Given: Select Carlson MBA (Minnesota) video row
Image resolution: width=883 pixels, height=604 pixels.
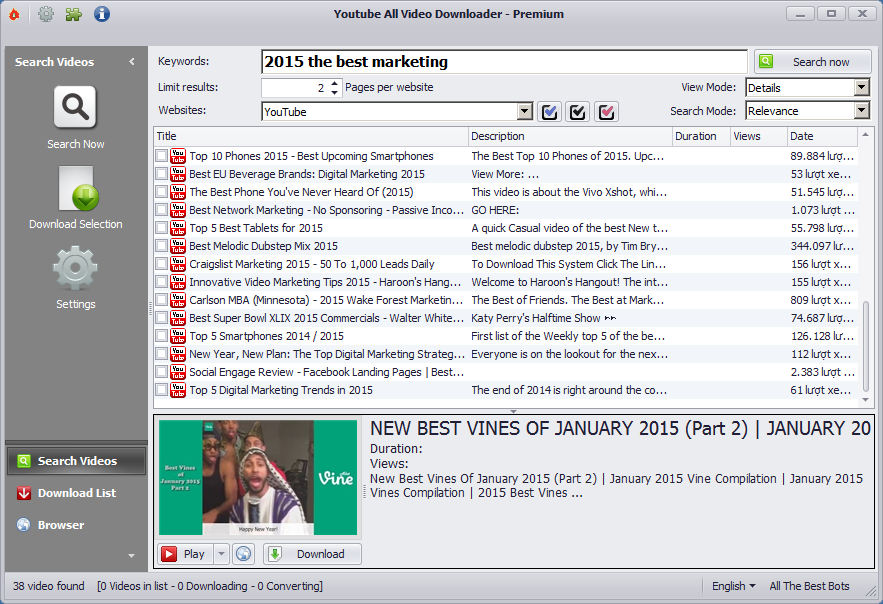Looking at the screenshot, I should click(x=506, y=300).
